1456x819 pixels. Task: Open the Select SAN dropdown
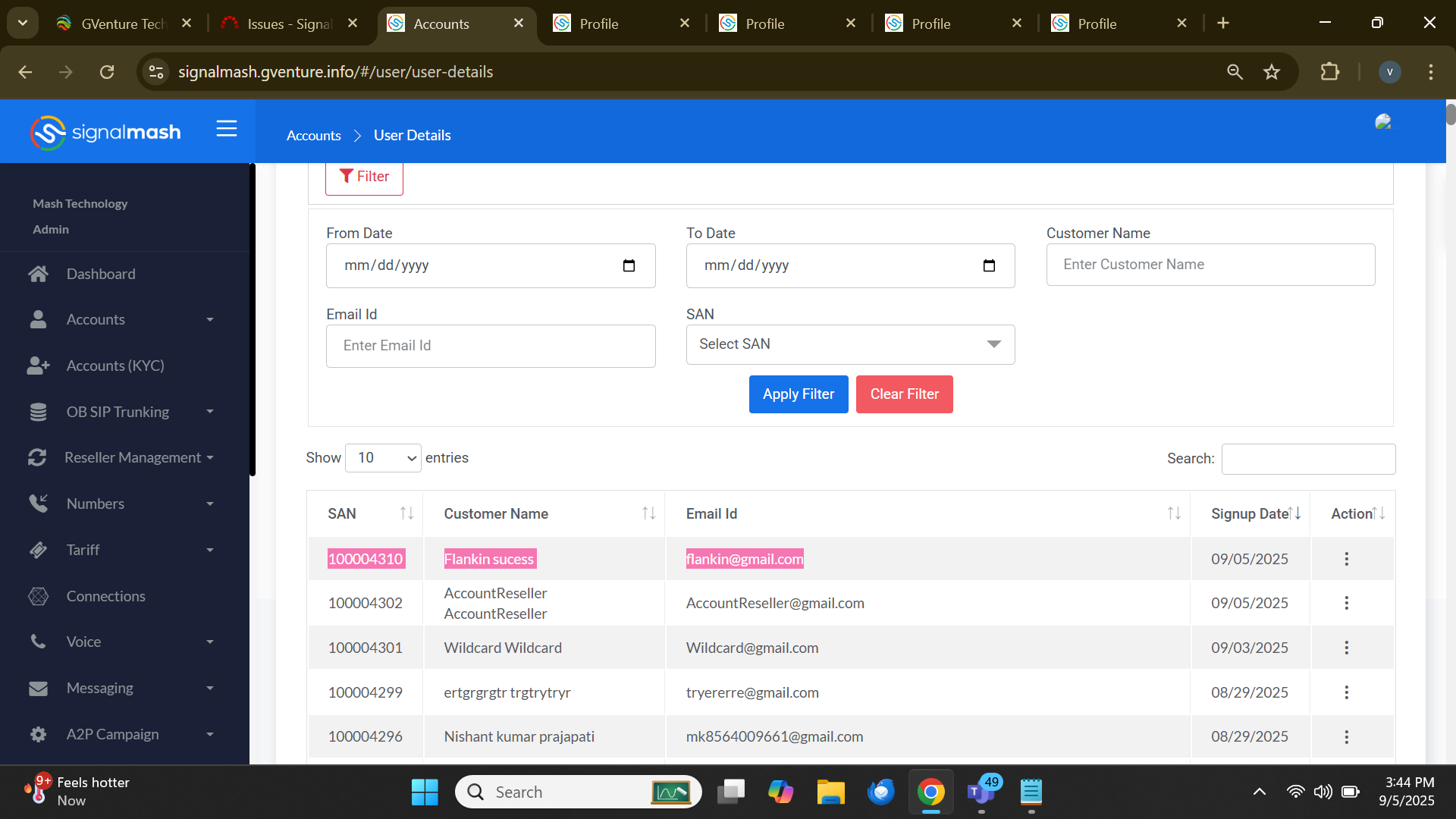point(849,344)
